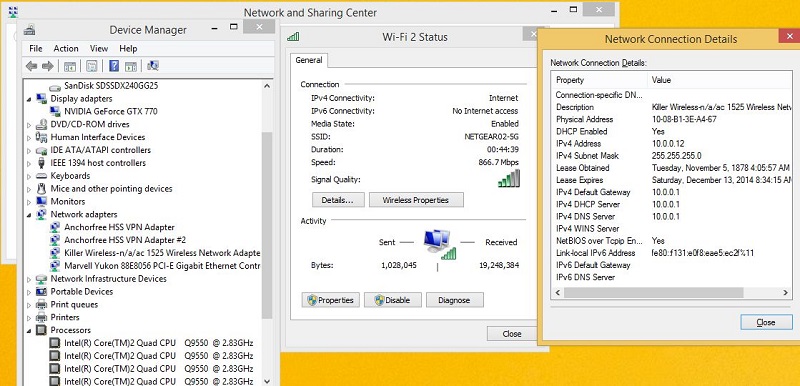Expand the Monitors node
This screenshot has width=800, height=386.
[x=29, y=201]
